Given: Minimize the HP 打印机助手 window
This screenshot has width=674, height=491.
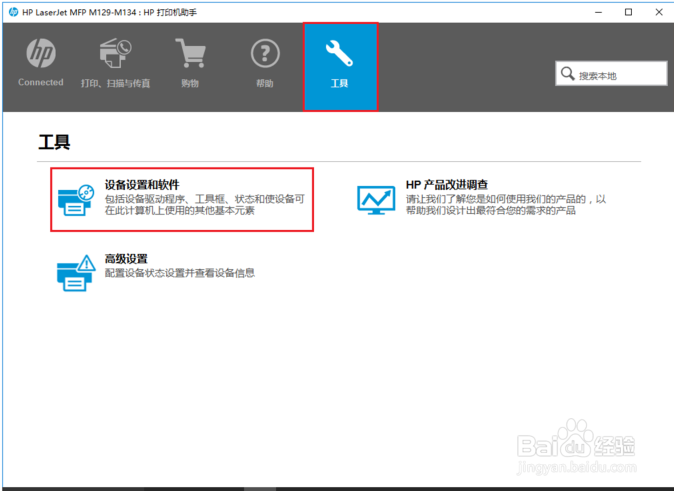Looking at the screenshot, I should 598,12.
